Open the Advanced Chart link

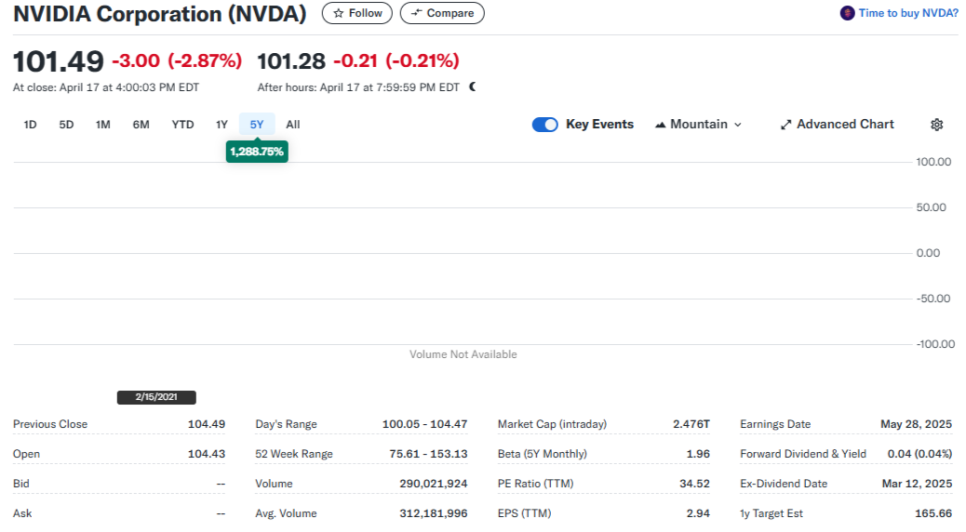tap(837, 124)
